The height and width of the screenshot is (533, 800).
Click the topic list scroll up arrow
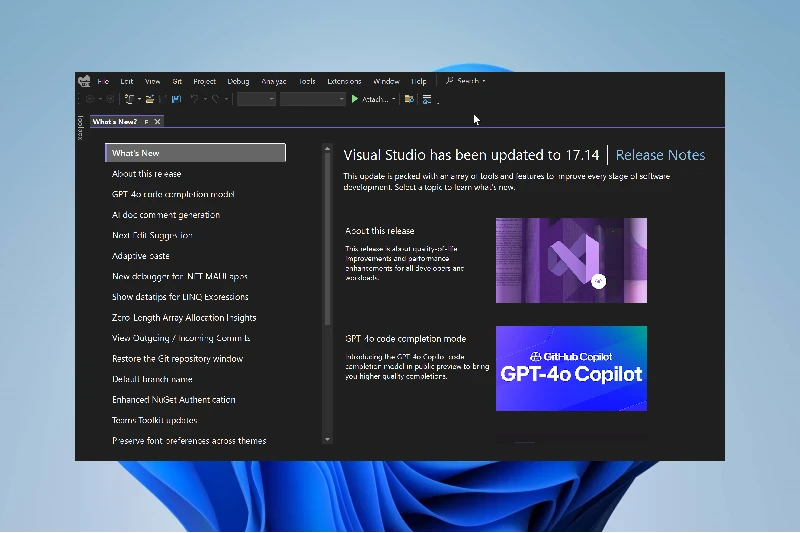pyautogui.click(x=328, y=148)
